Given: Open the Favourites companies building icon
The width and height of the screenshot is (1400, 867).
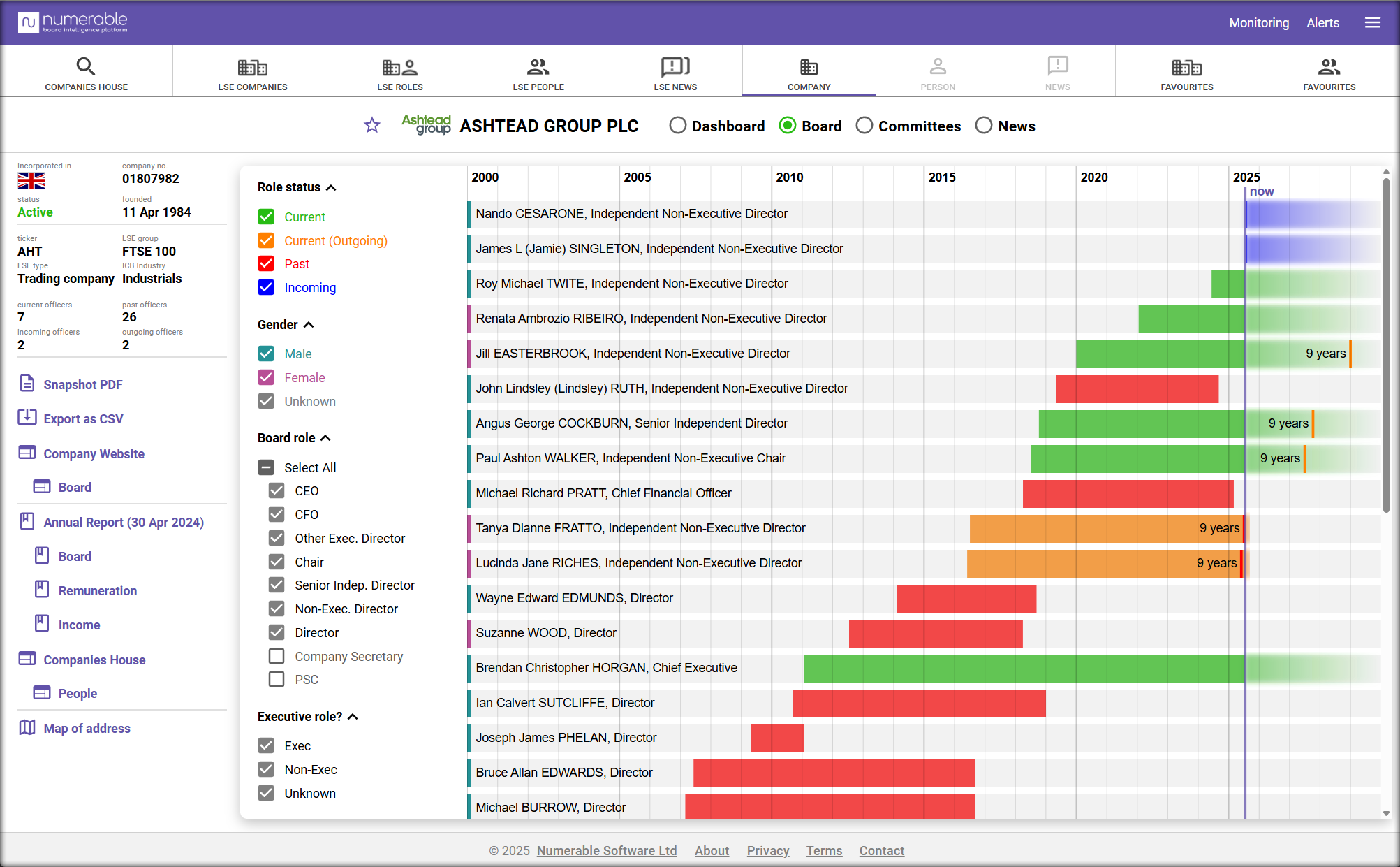Looking at the screenshot, I should (1187, 67).
